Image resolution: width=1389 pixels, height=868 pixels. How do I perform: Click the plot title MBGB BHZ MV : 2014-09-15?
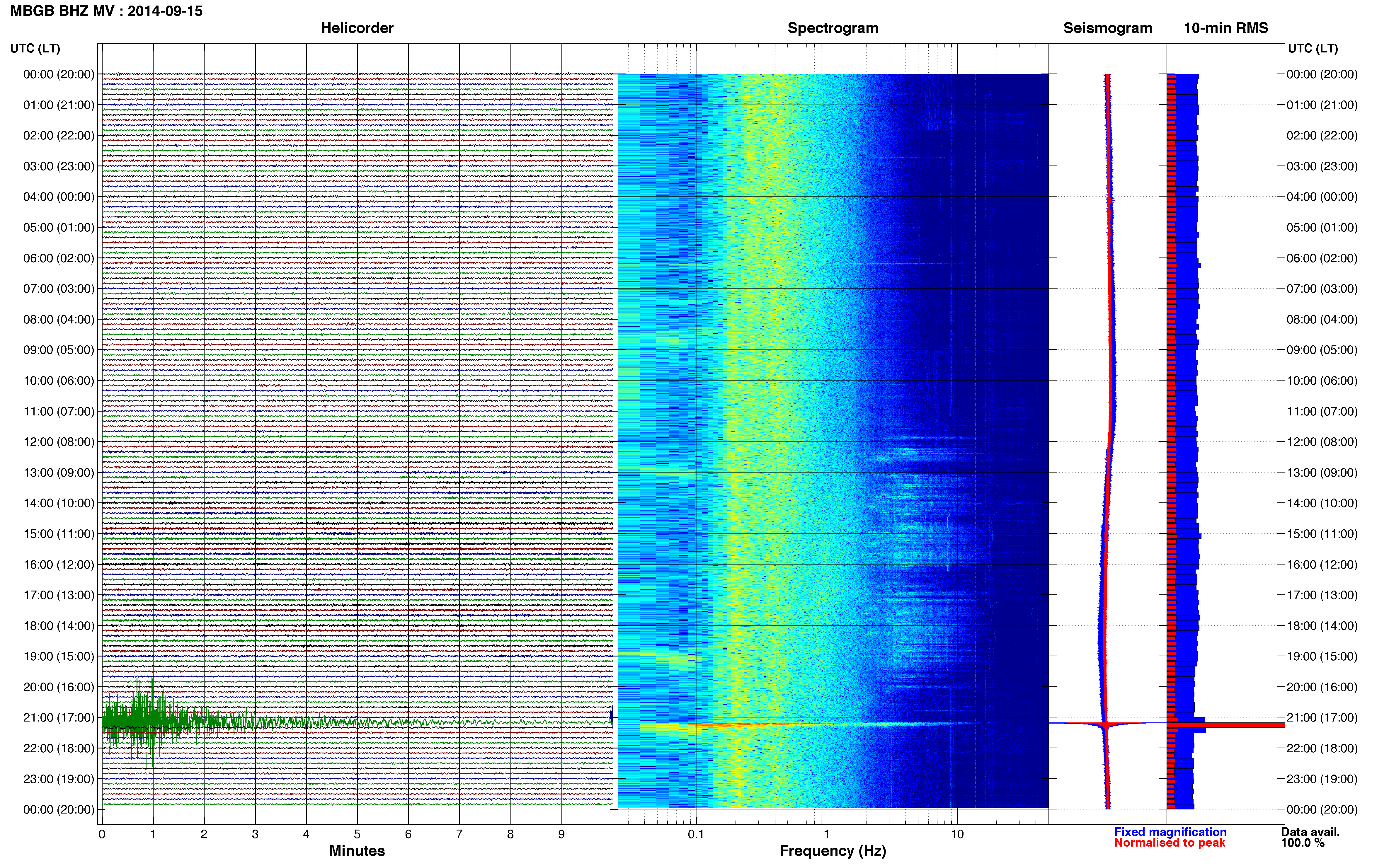coord(106,11)
